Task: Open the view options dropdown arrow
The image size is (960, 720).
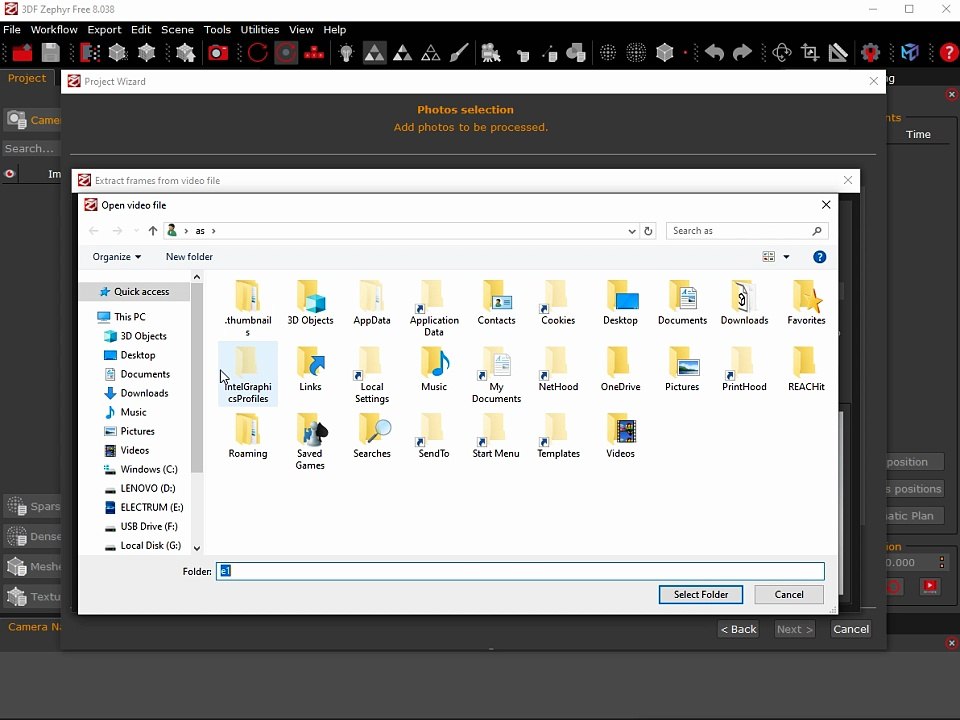Action: pyautogui.click(x=787, y=257)
